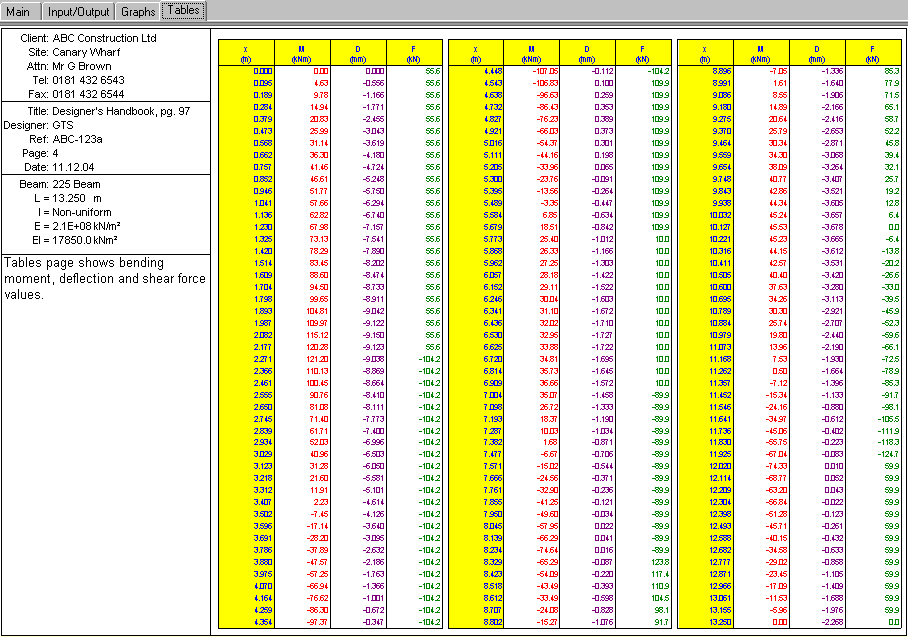
Task: Click the D (mm) header in first table
Action: click(x=358, y=52)
